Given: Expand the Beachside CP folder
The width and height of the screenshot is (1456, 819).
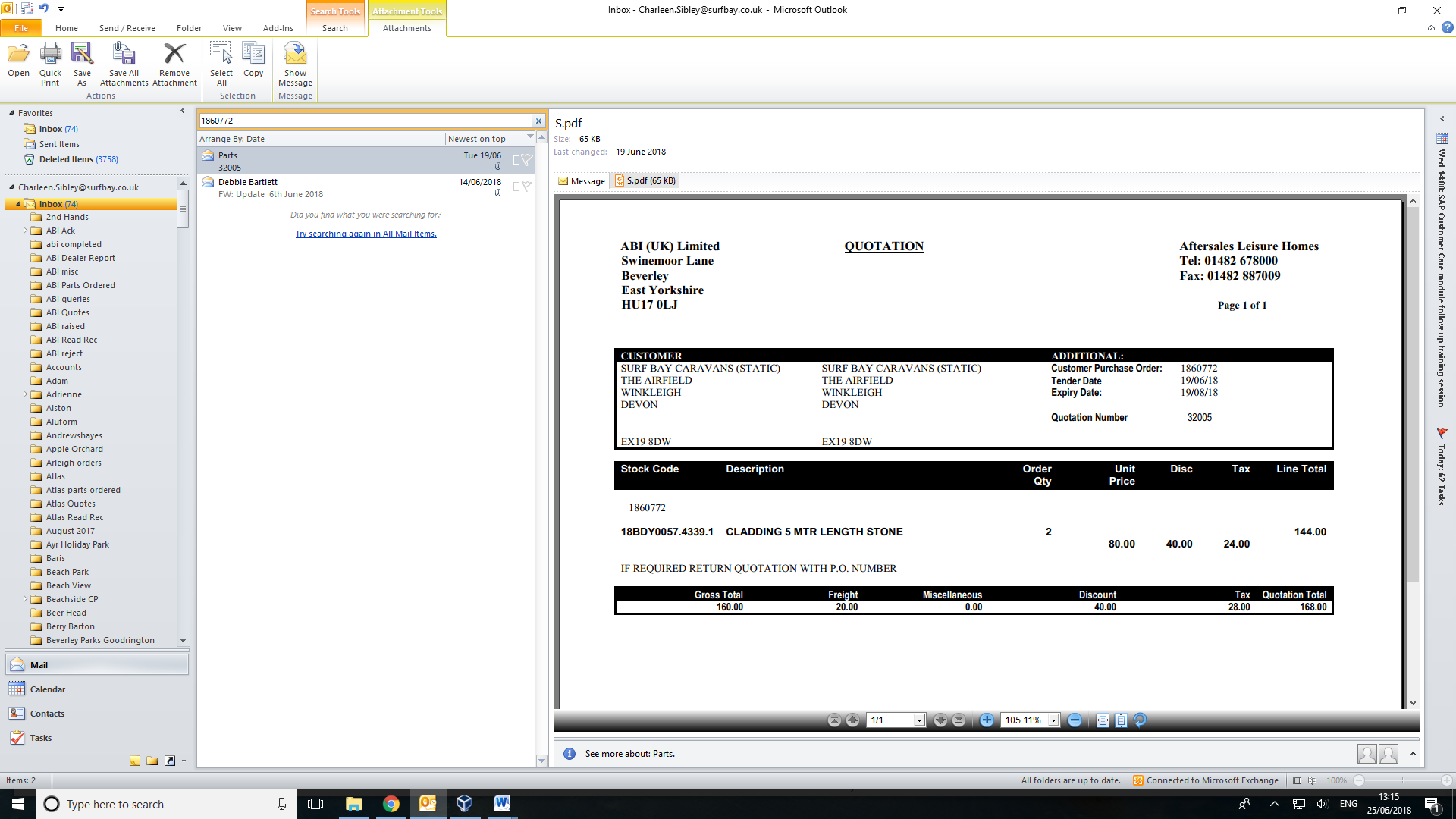Looking at the screenshot, I should (25, 599).
